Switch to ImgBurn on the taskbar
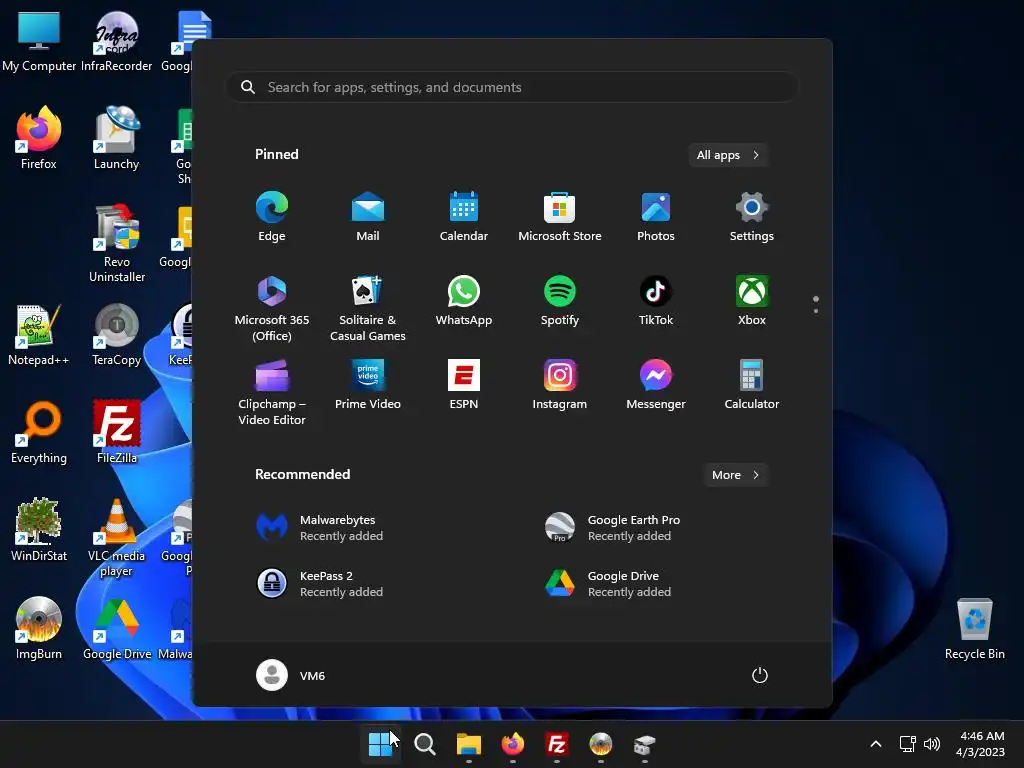The height and width of the screenshot is (768, 1024). coord(600,744)
